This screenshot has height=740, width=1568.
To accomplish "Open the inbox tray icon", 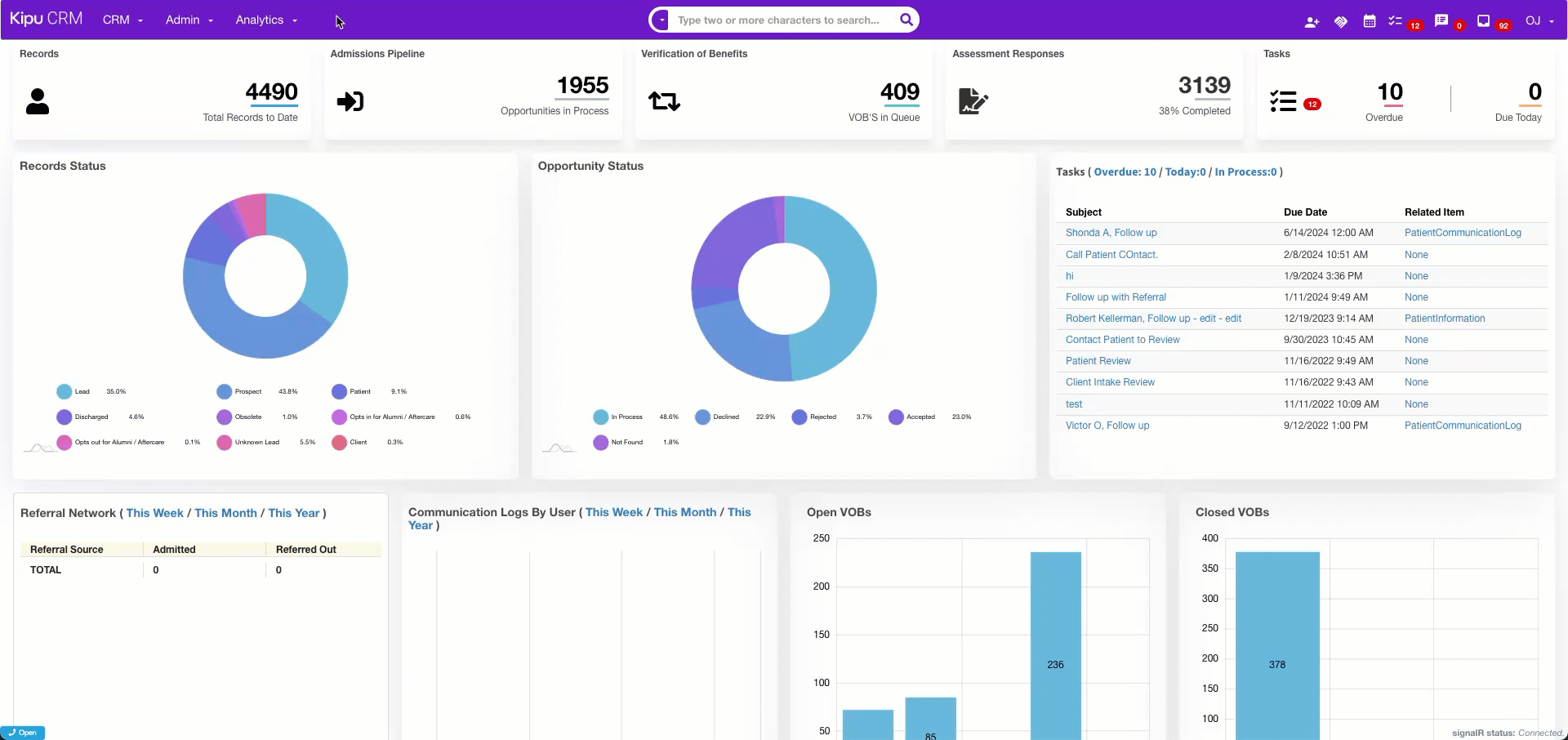I will [1483, 21].
